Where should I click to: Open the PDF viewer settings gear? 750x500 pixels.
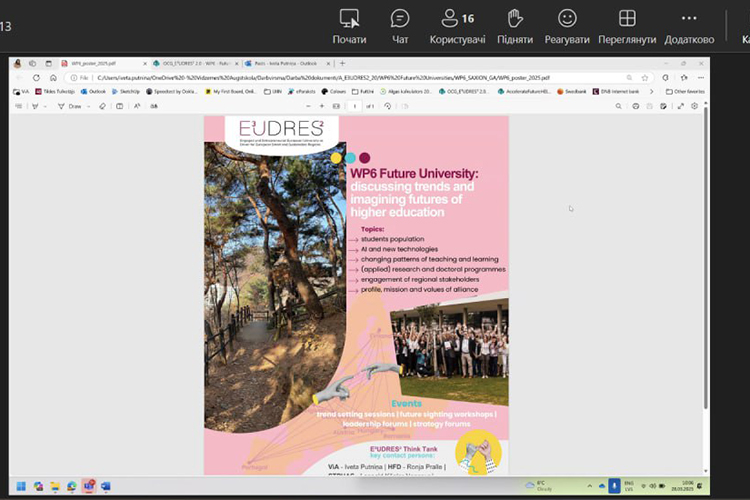pyautogui.click(x=695, y=106)
